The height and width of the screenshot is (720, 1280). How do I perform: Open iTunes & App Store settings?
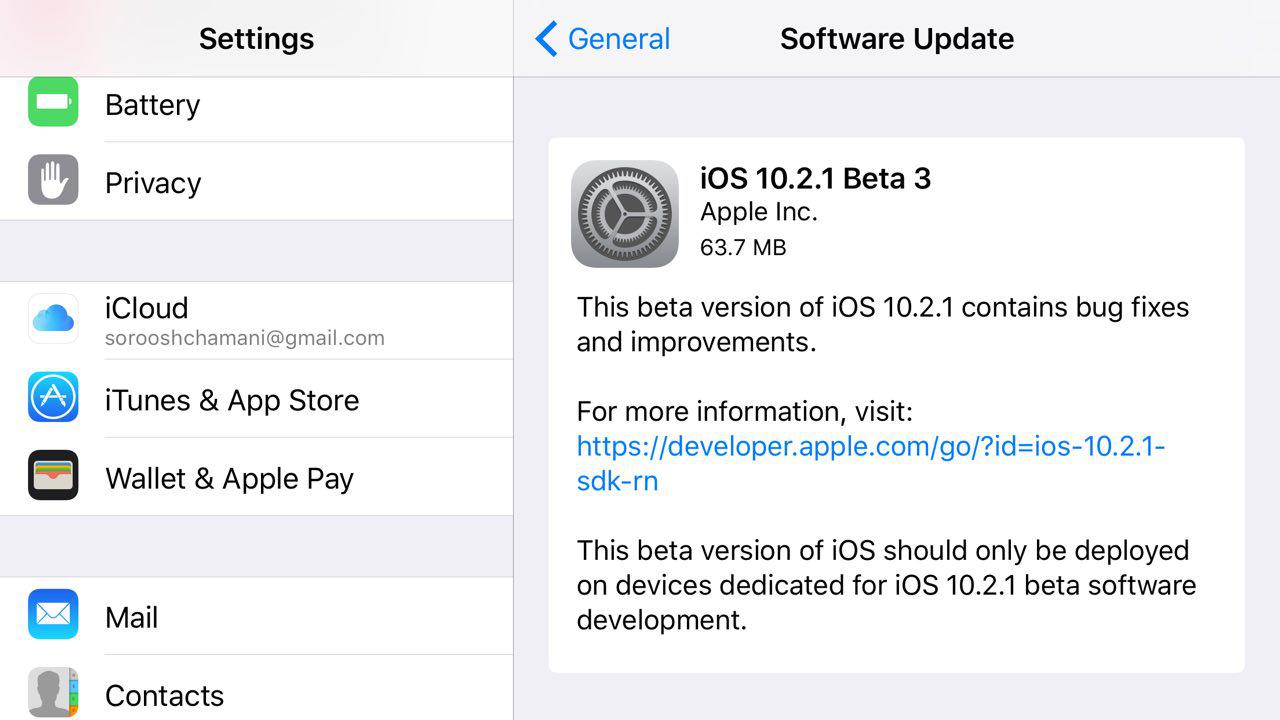point(256,399)
